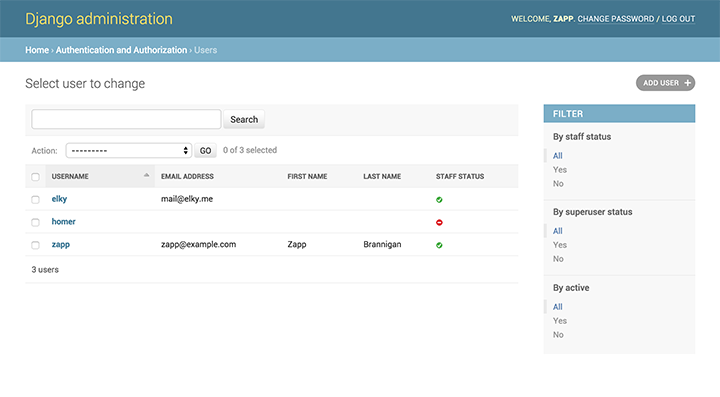
Task: Click the mail@elky.me email cell
Action: (187, 199)
